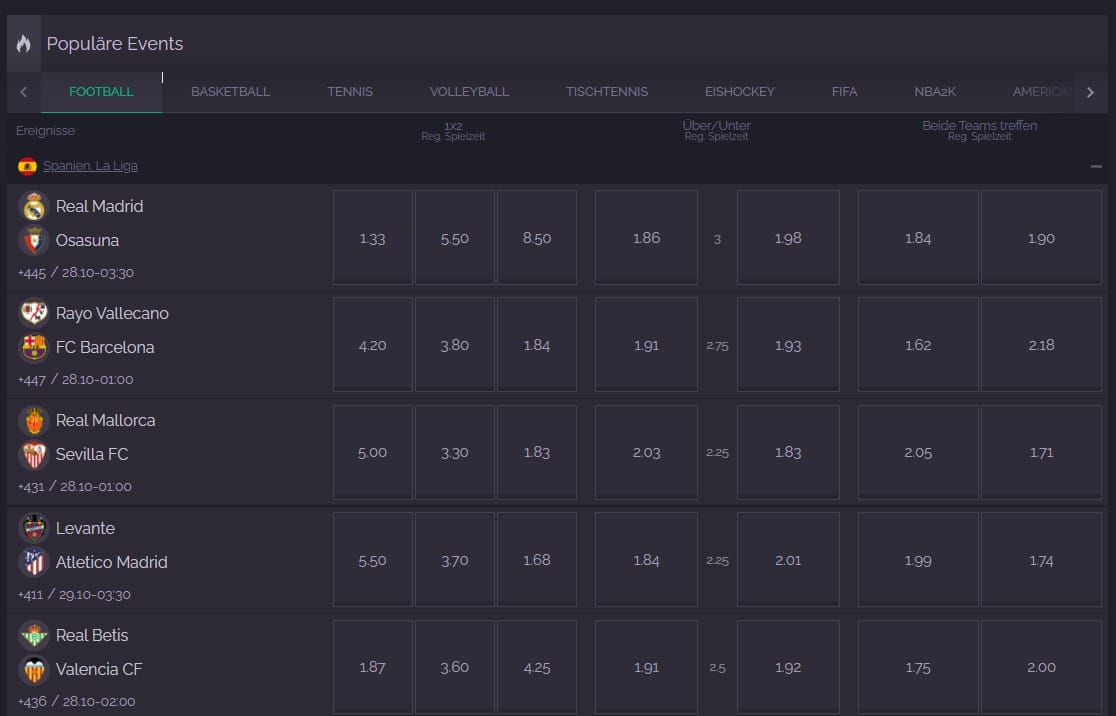Open the NBA2K tab
The width and height of the screenshot is (1116, 716).
click(x=935, y=92)
